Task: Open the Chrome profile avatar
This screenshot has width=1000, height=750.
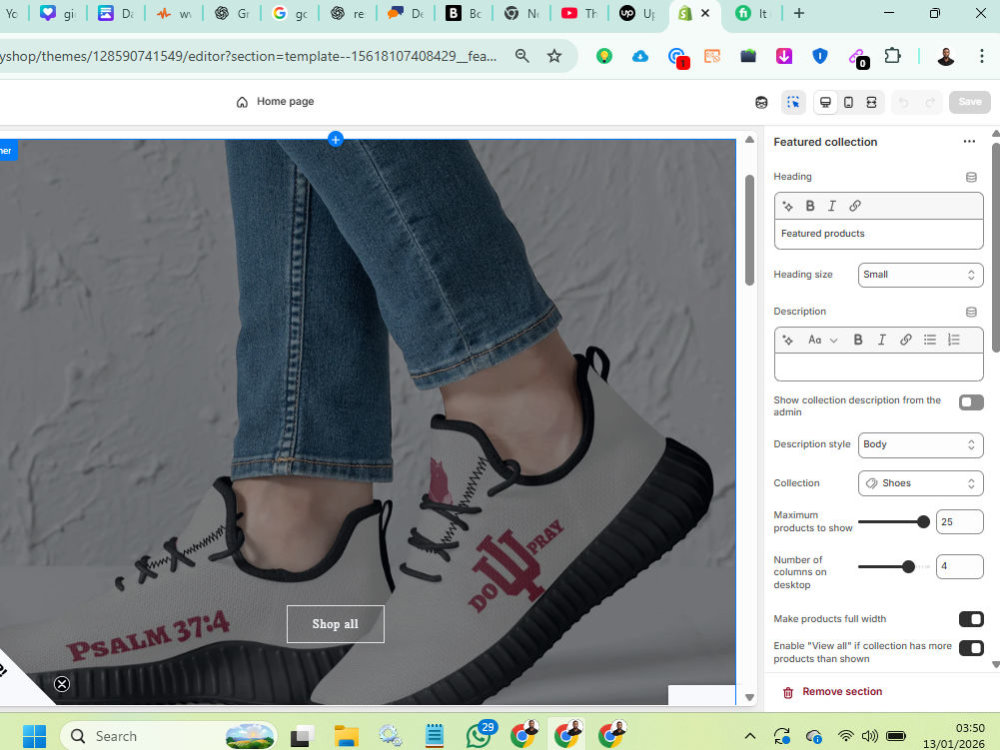Action: click(x=946, y=57)
